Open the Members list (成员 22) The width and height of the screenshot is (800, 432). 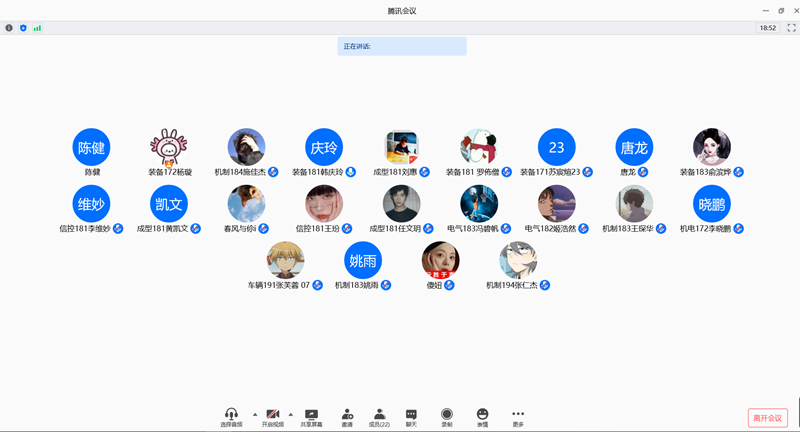(x=379, y=415)
